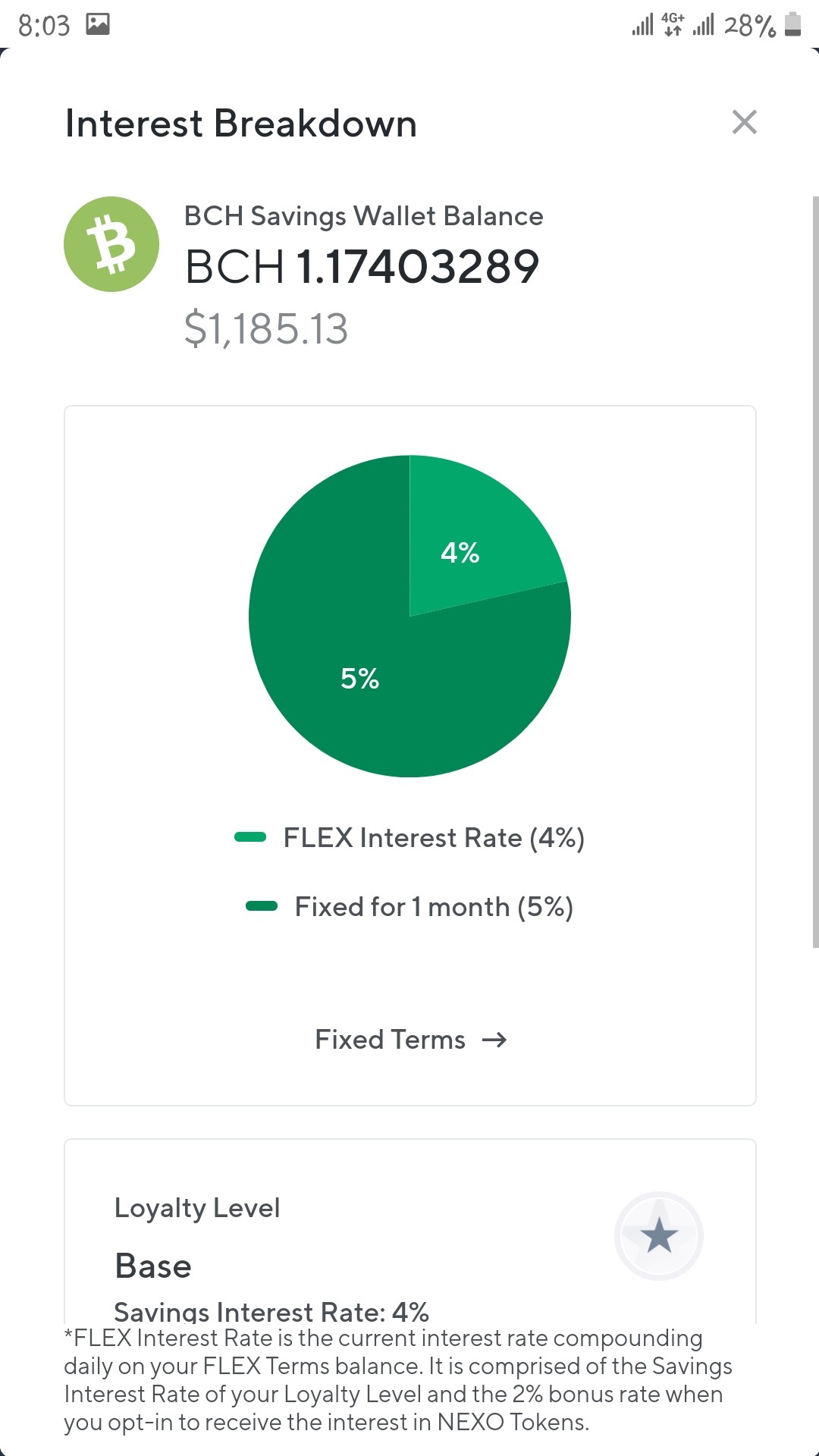Screen dimensions: 819x1456
Task: Tap the 4G+ signal indicator
Action: 673,24
